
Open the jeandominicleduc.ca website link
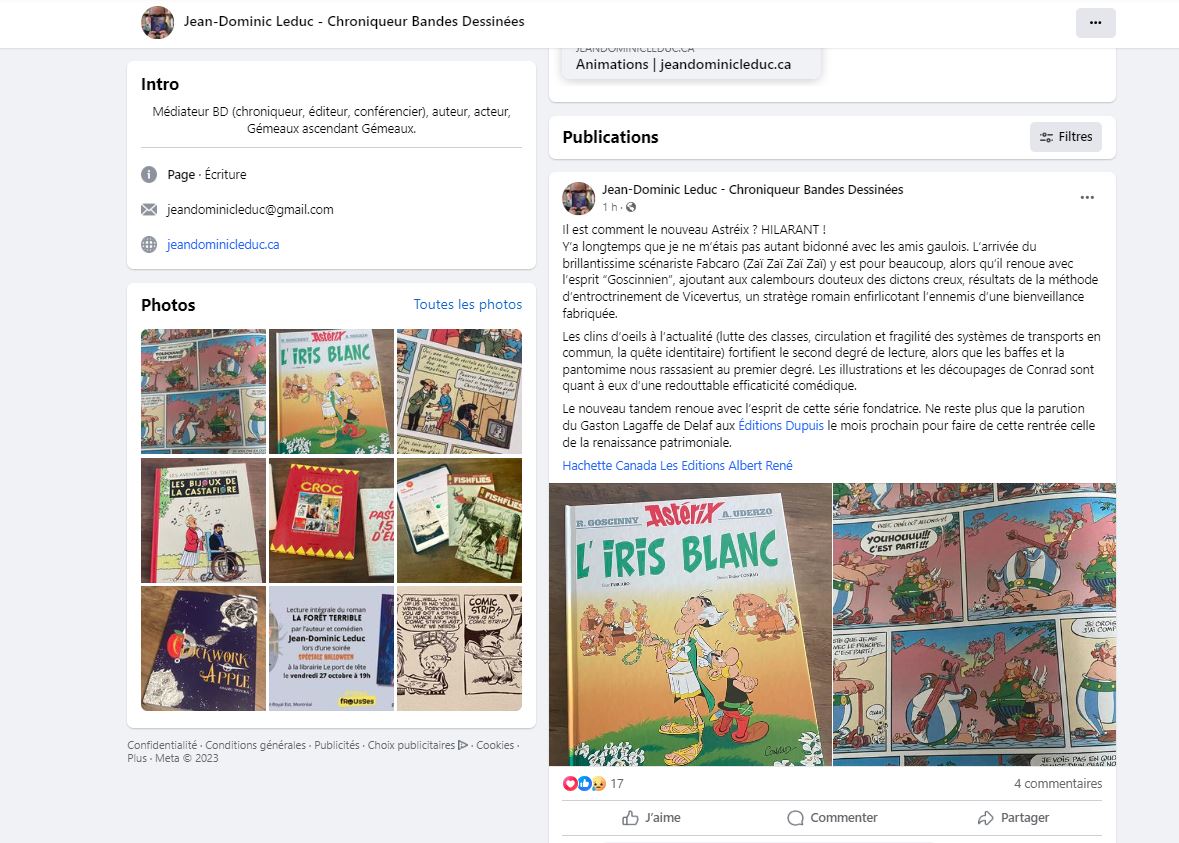tap(223, 244)
